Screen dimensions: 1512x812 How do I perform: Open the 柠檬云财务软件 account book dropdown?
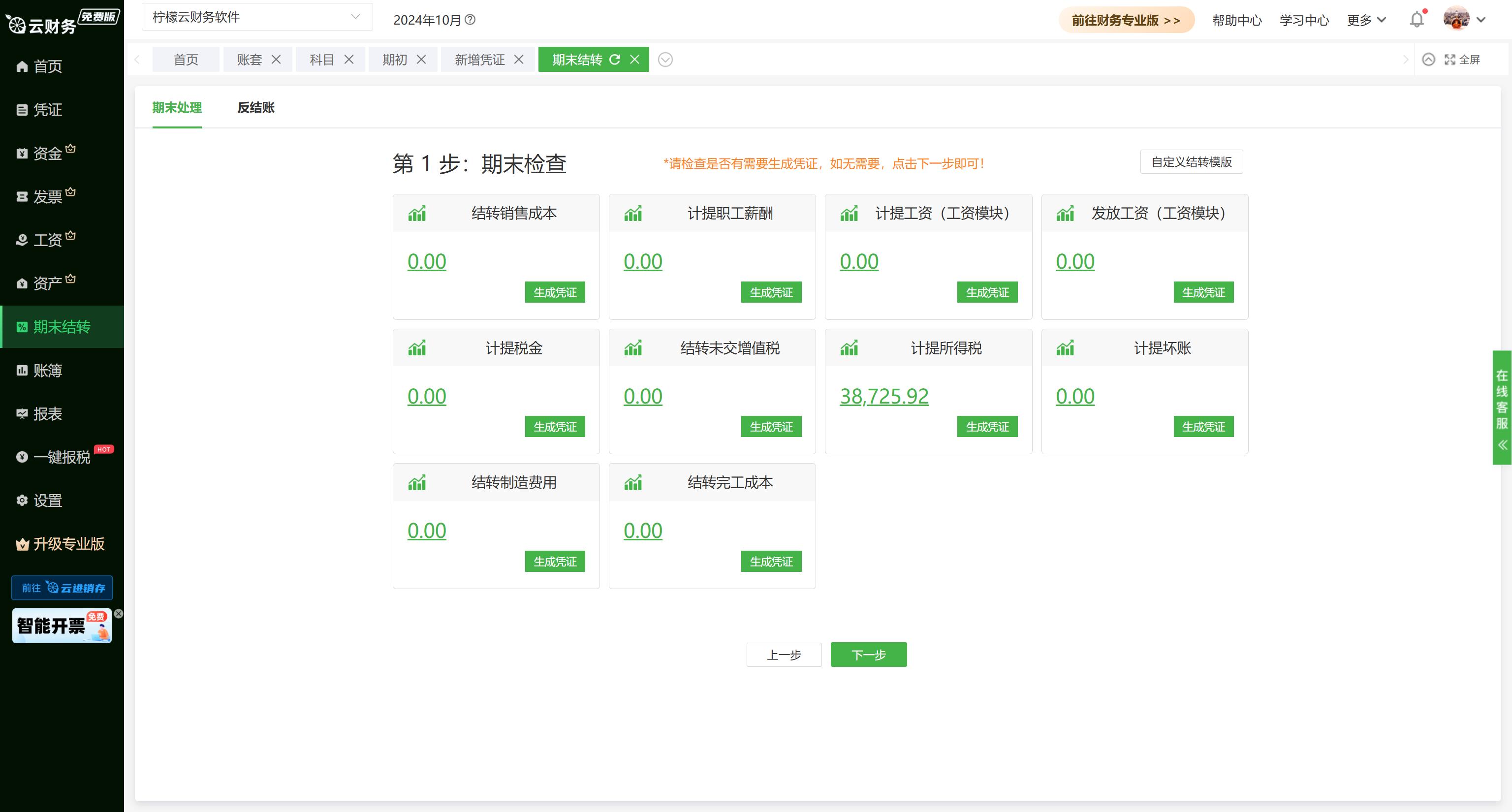[x=255, y=16]
